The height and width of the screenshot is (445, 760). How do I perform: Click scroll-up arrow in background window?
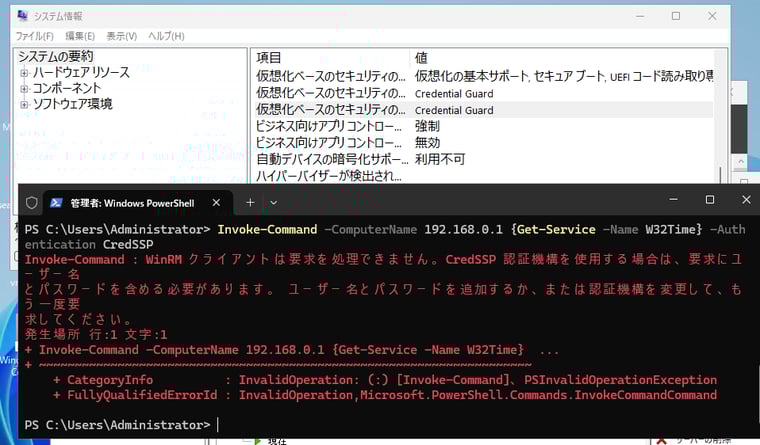pos(741,162)
